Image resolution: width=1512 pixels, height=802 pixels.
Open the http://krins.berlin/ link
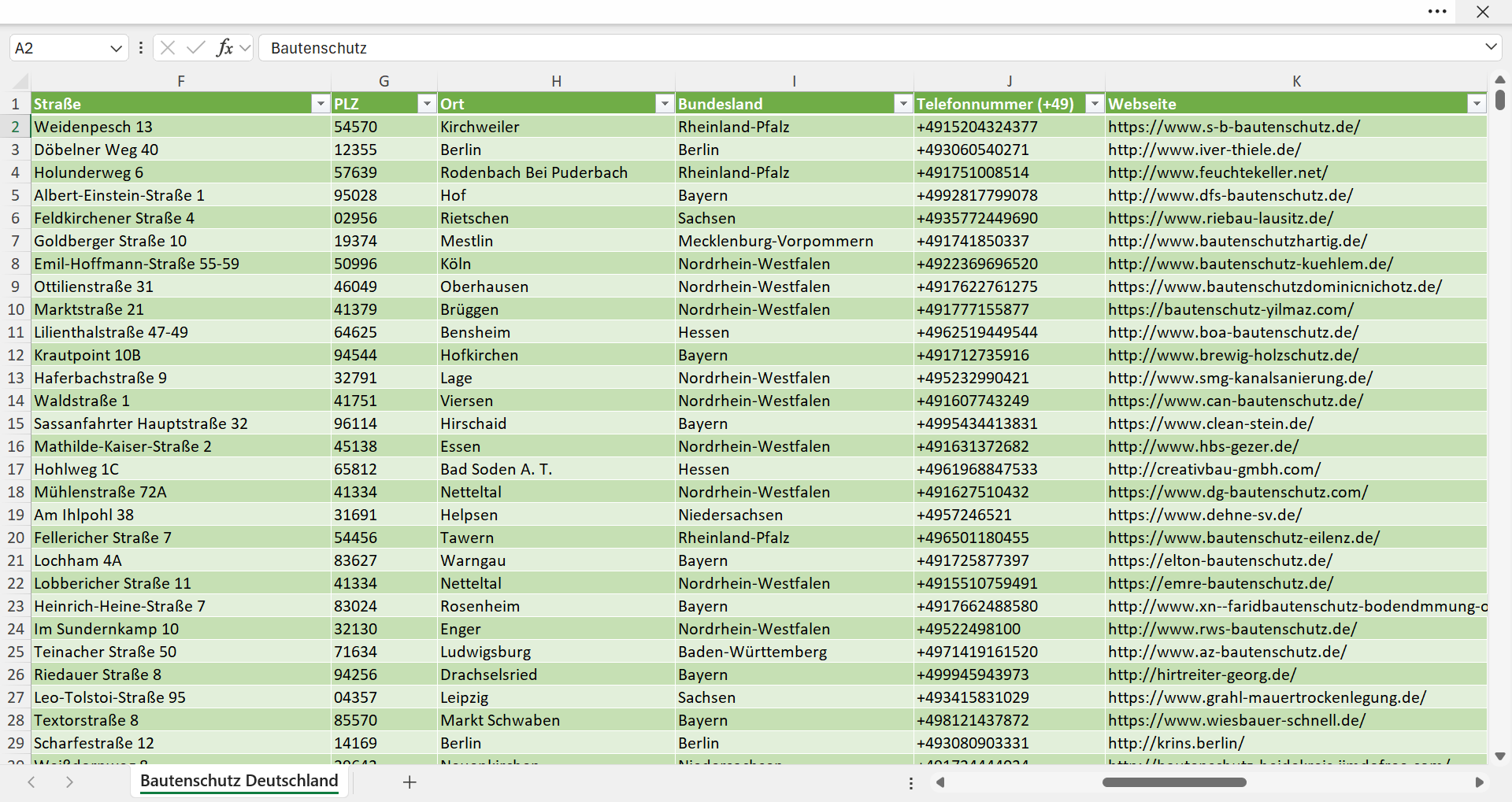click(1177, 743)
